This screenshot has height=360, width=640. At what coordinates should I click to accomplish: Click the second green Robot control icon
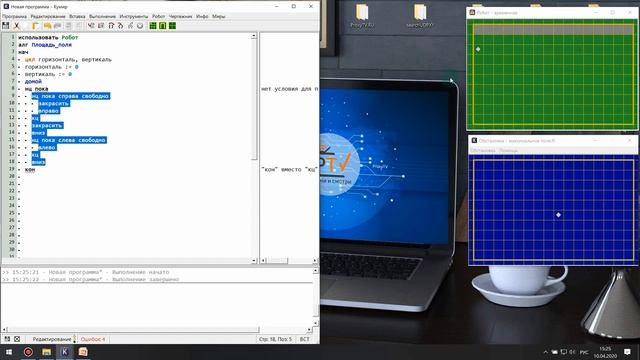(x=162, y=26)
